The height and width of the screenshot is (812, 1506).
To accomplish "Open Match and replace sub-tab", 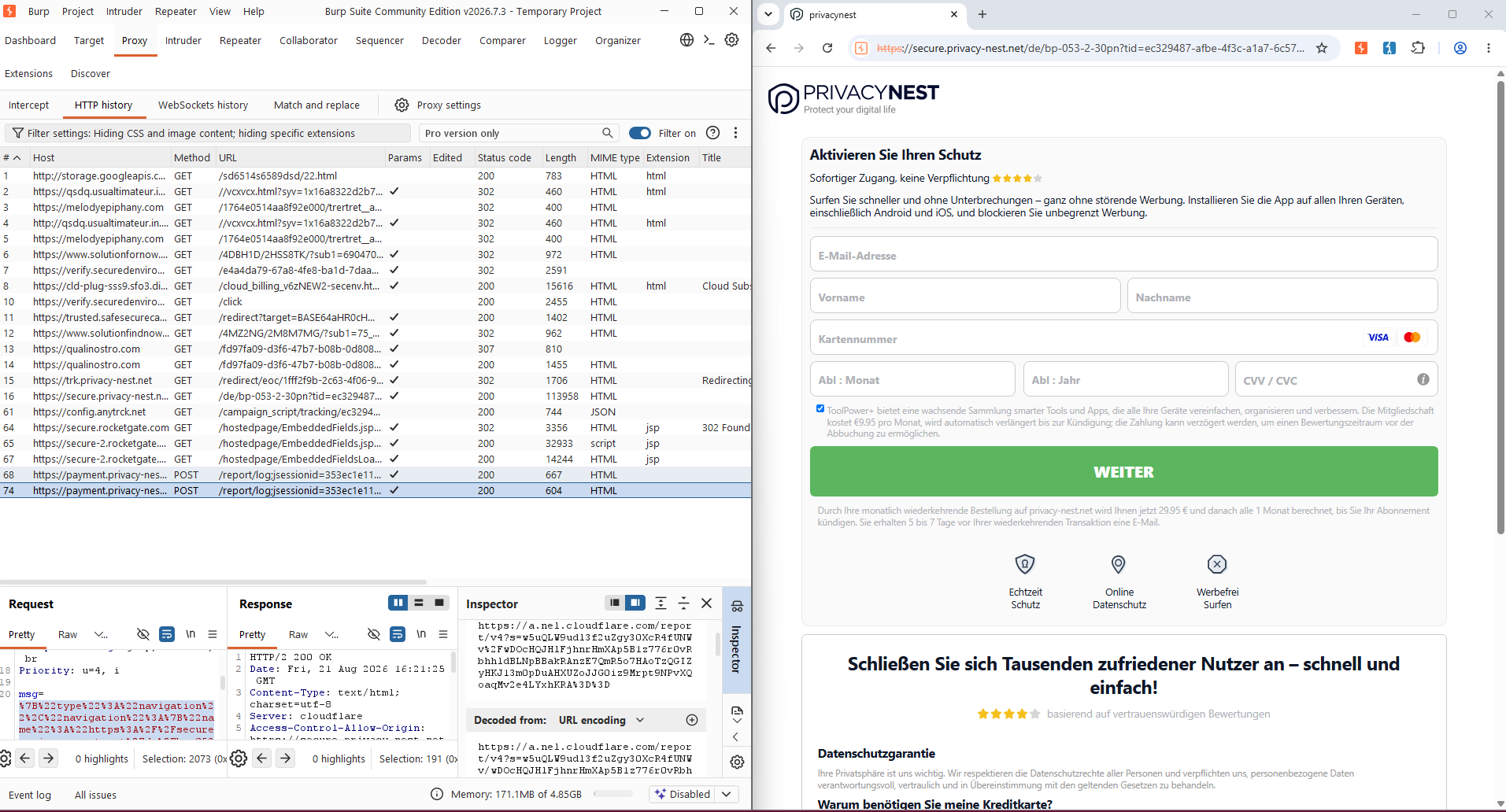I will tap(316, 105).
